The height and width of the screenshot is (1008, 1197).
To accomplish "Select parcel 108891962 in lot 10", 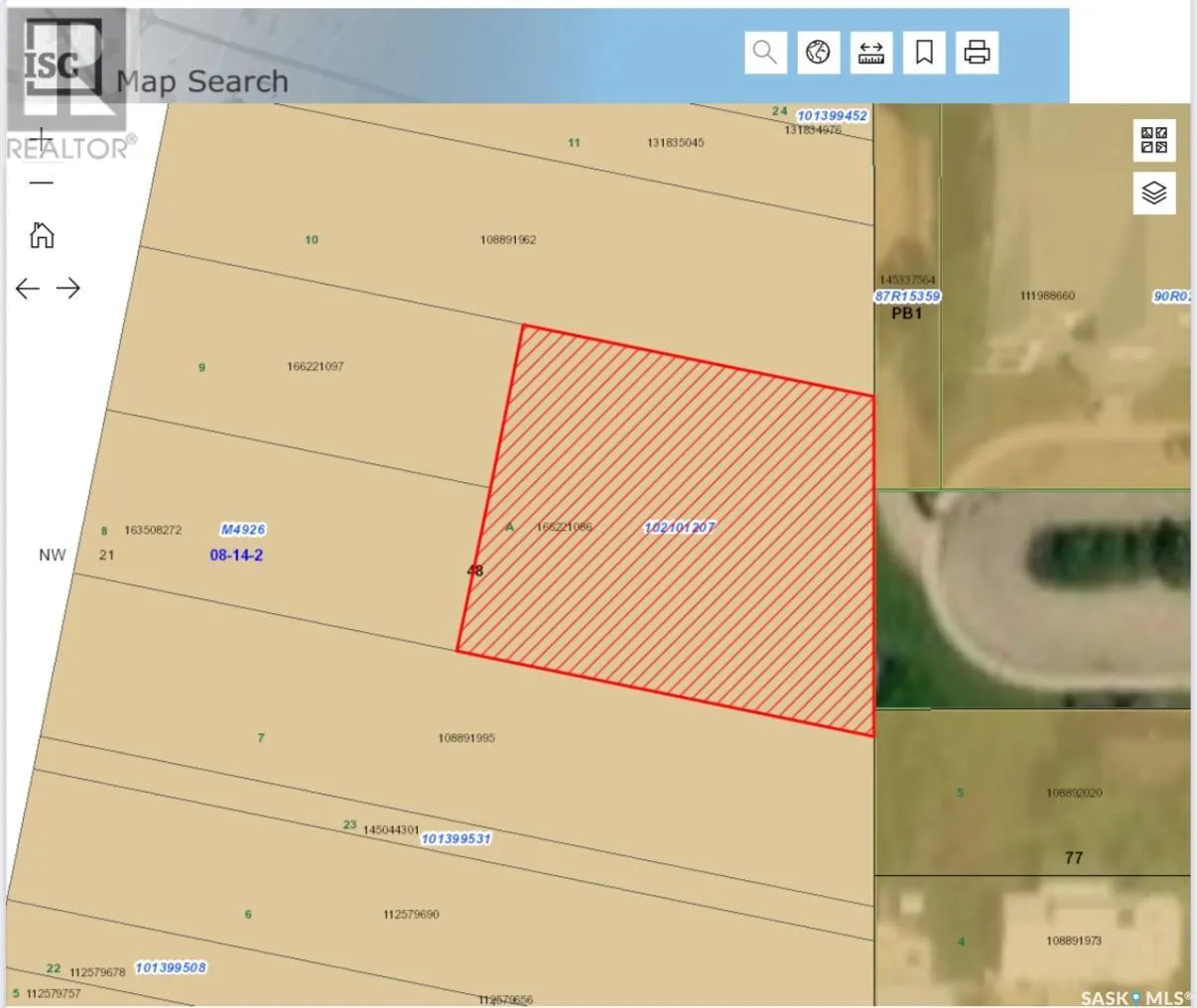I will tap(508, 240).
